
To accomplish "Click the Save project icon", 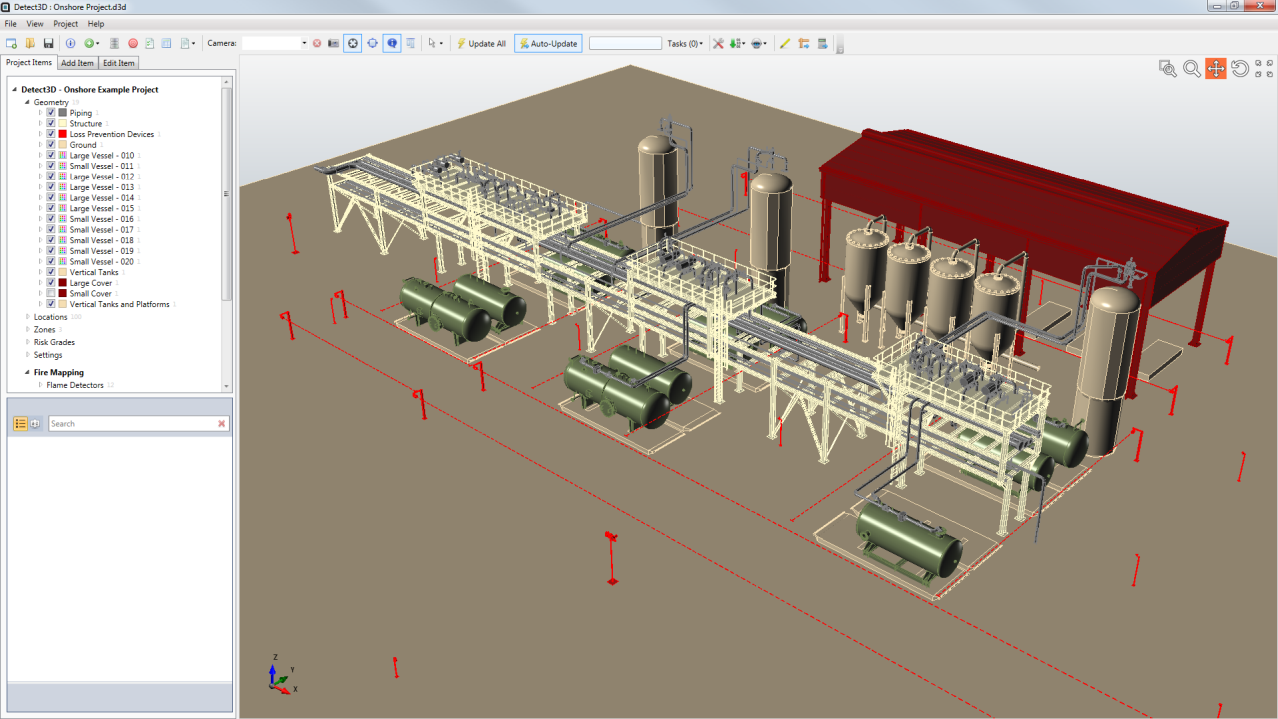I will tap(47, 43).
